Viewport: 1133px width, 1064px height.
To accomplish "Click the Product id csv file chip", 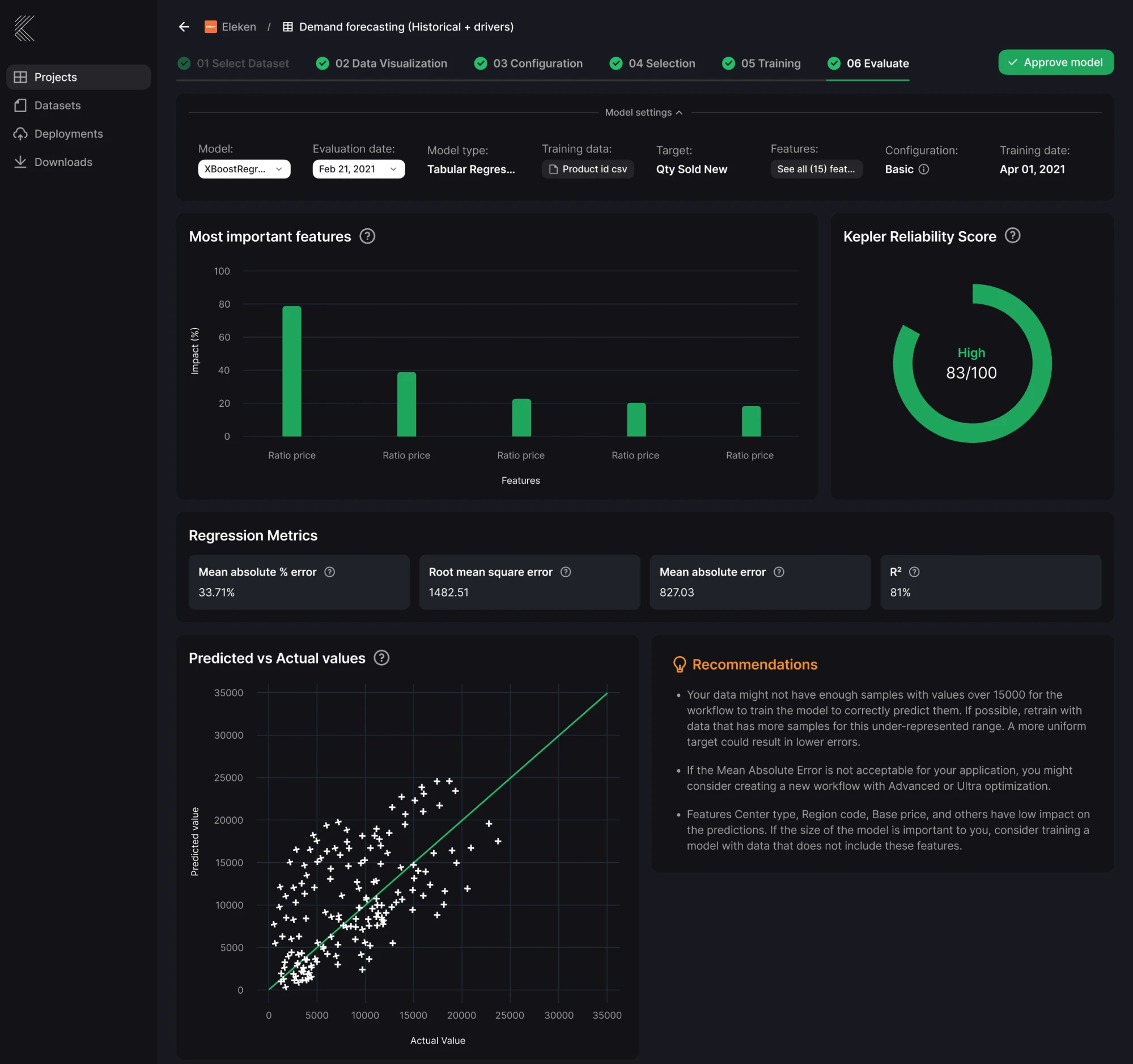I will click(588, 169).
